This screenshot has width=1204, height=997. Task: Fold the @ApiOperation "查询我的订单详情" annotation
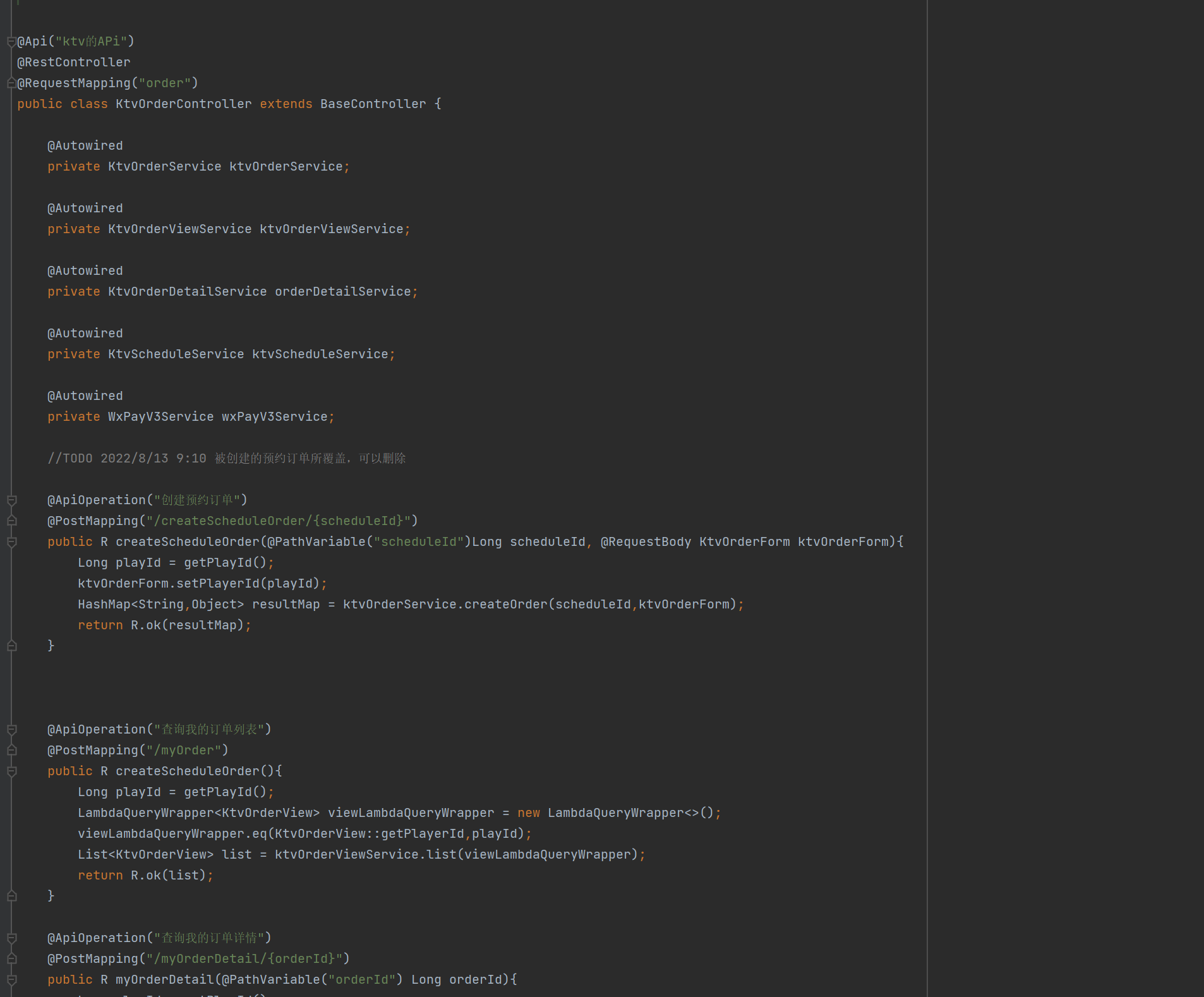11,938
